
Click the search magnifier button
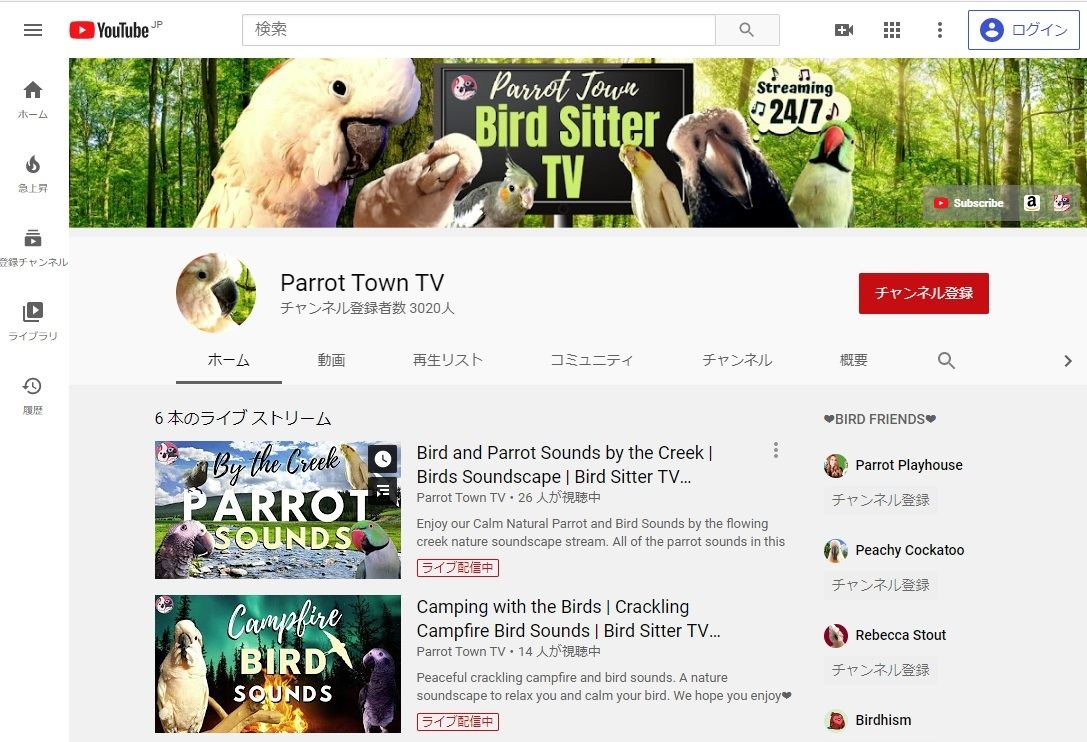[x=747, y=30]
